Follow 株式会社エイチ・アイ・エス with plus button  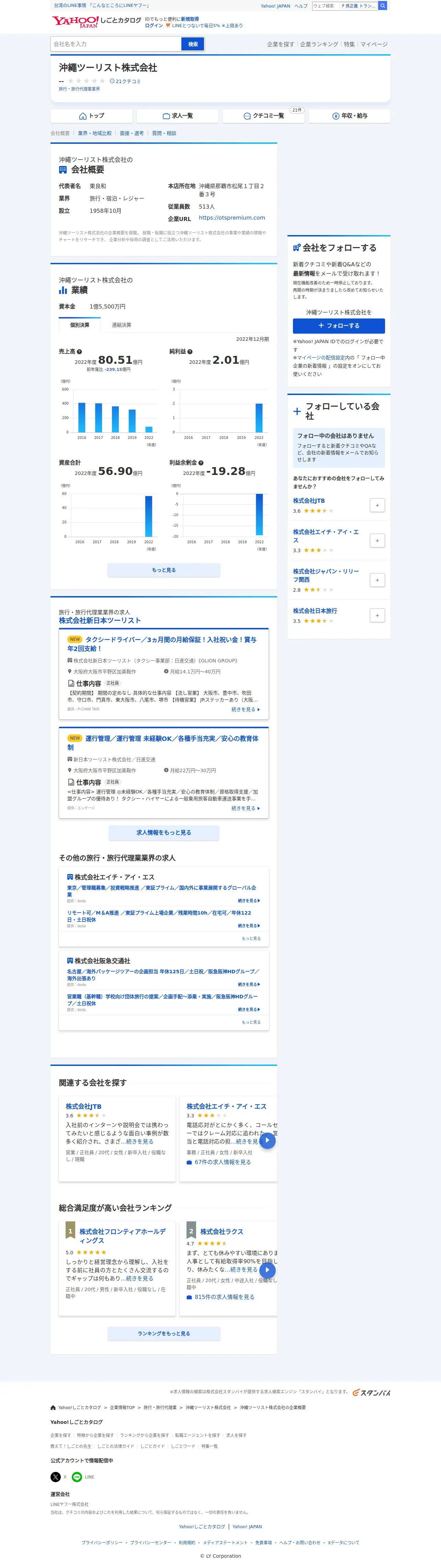tap(377, 541)
